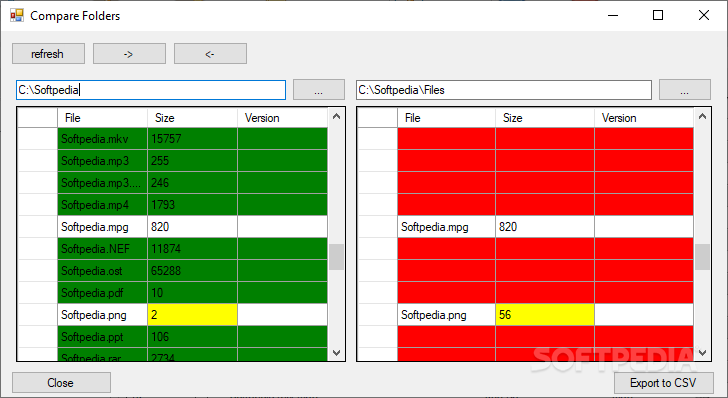Click size cell 15757

(x=193, y=139)
